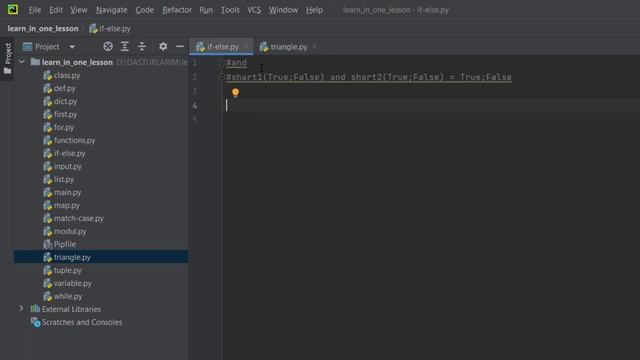Image resolution: width=640 pixels, height=360 pixels.
Task: Open the VCS menu
Action: click(x=254, y=10)
